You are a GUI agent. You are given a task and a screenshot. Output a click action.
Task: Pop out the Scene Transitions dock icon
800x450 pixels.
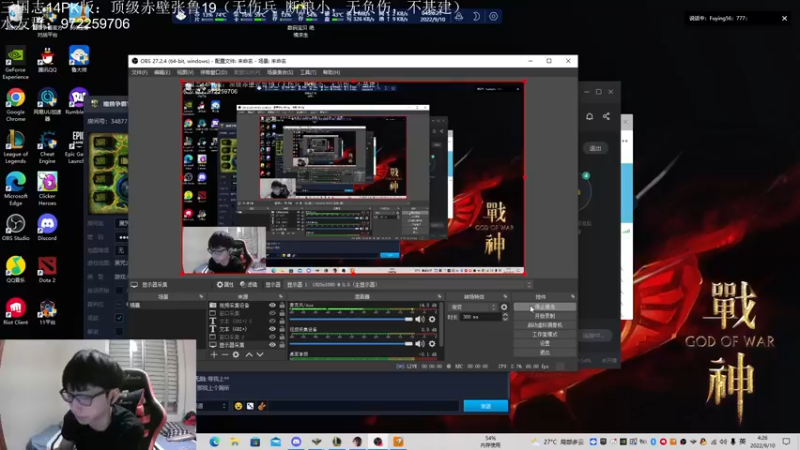click(505, 296)
